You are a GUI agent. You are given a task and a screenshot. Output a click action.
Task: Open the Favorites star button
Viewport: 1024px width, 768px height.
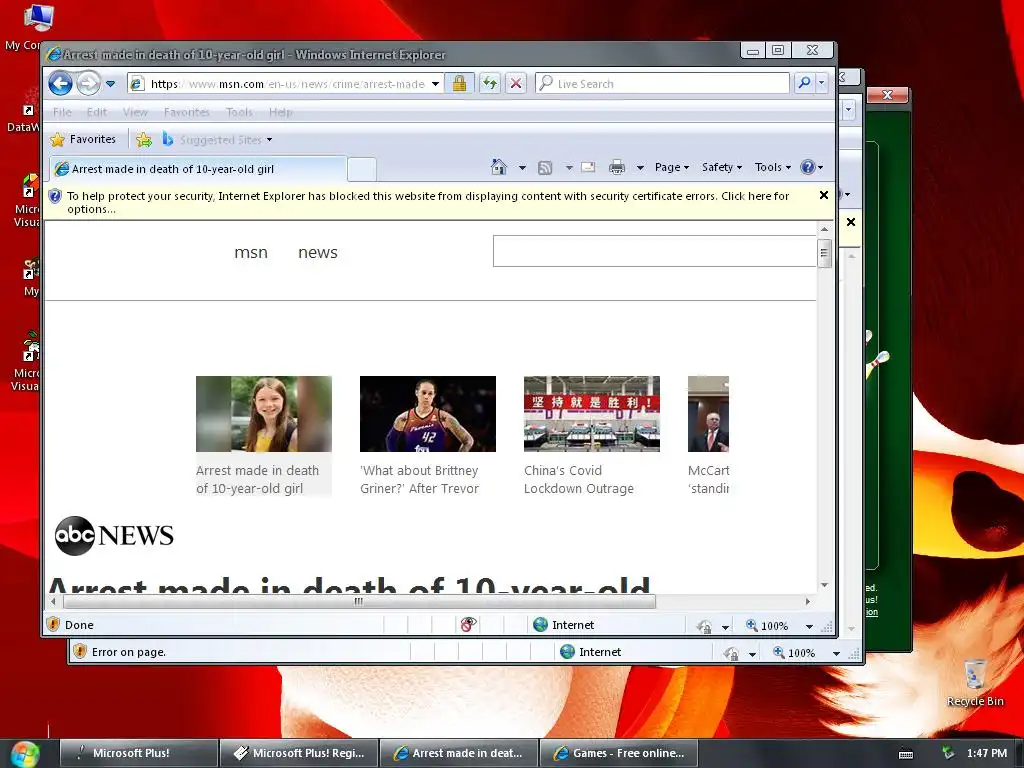[x=83, y=139]
